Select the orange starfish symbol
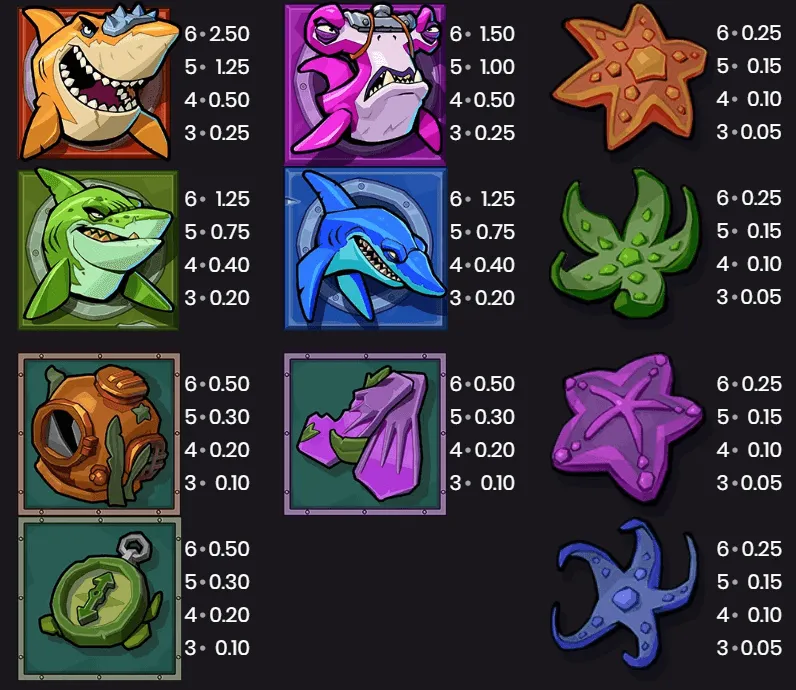The height and width of the screenshot is (690, 796). [629, 77]
